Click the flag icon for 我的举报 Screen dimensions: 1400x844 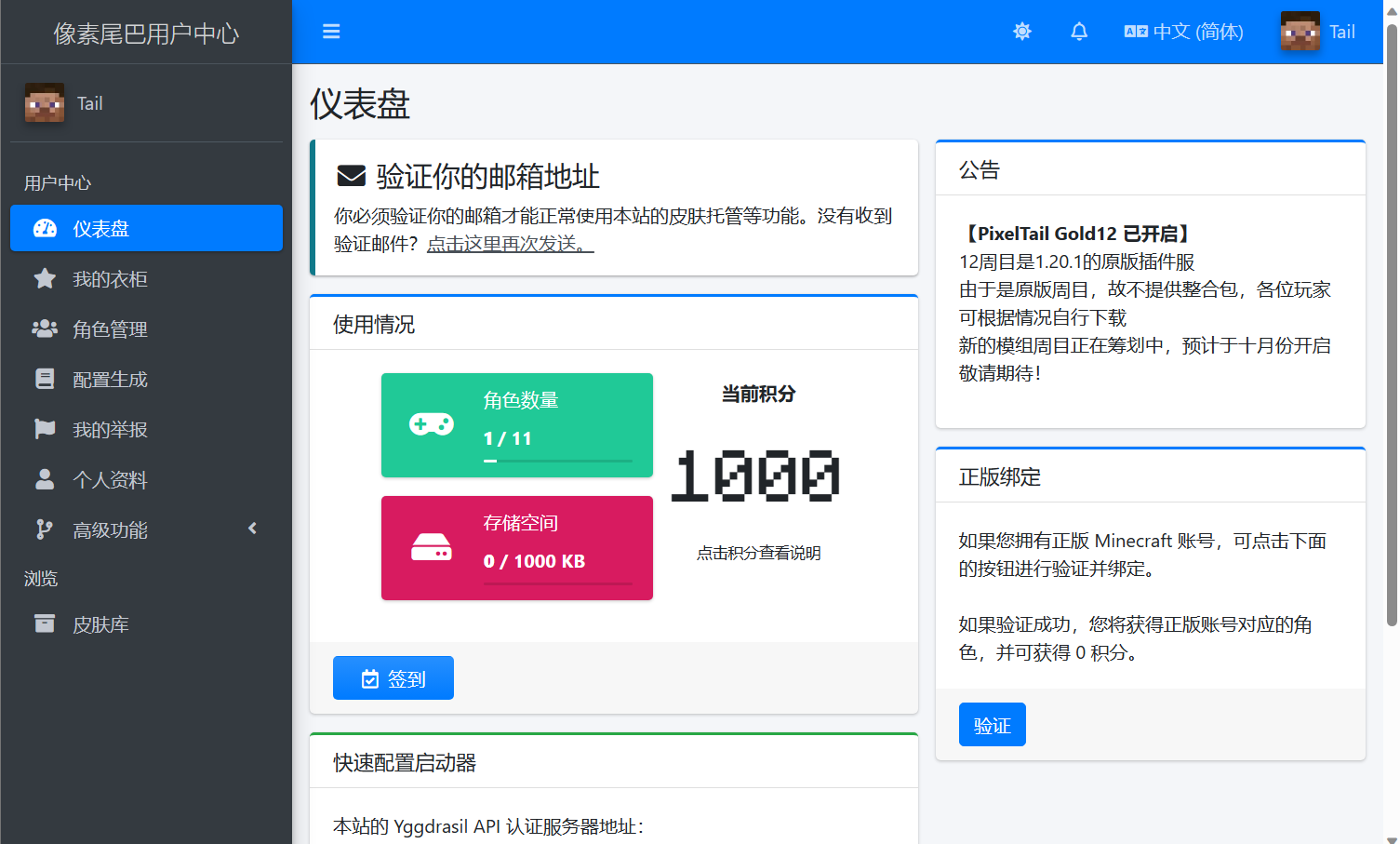point(45,430)
